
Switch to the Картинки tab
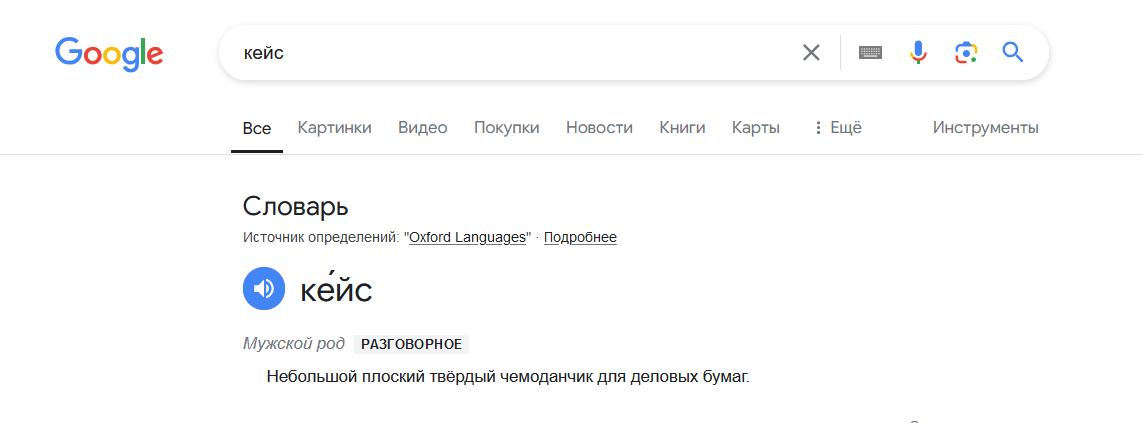pyautogui.click(x=334, y=128)
